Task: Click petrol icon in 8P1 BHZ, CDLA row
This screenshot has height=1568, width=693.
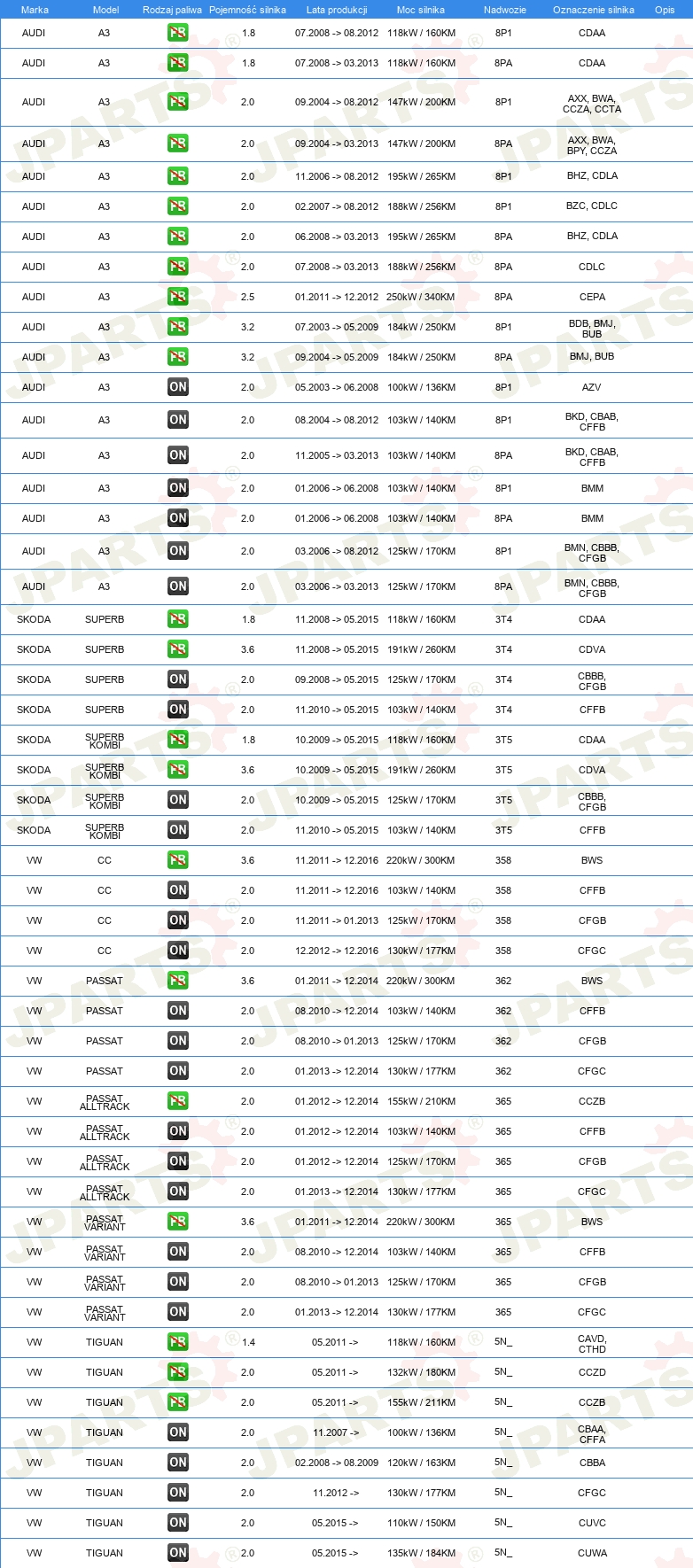Action: coord(178,176)
